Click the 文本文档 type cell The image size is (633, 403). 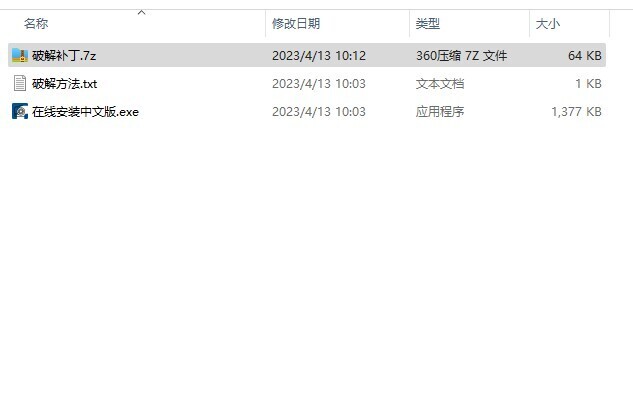point(440,84)
